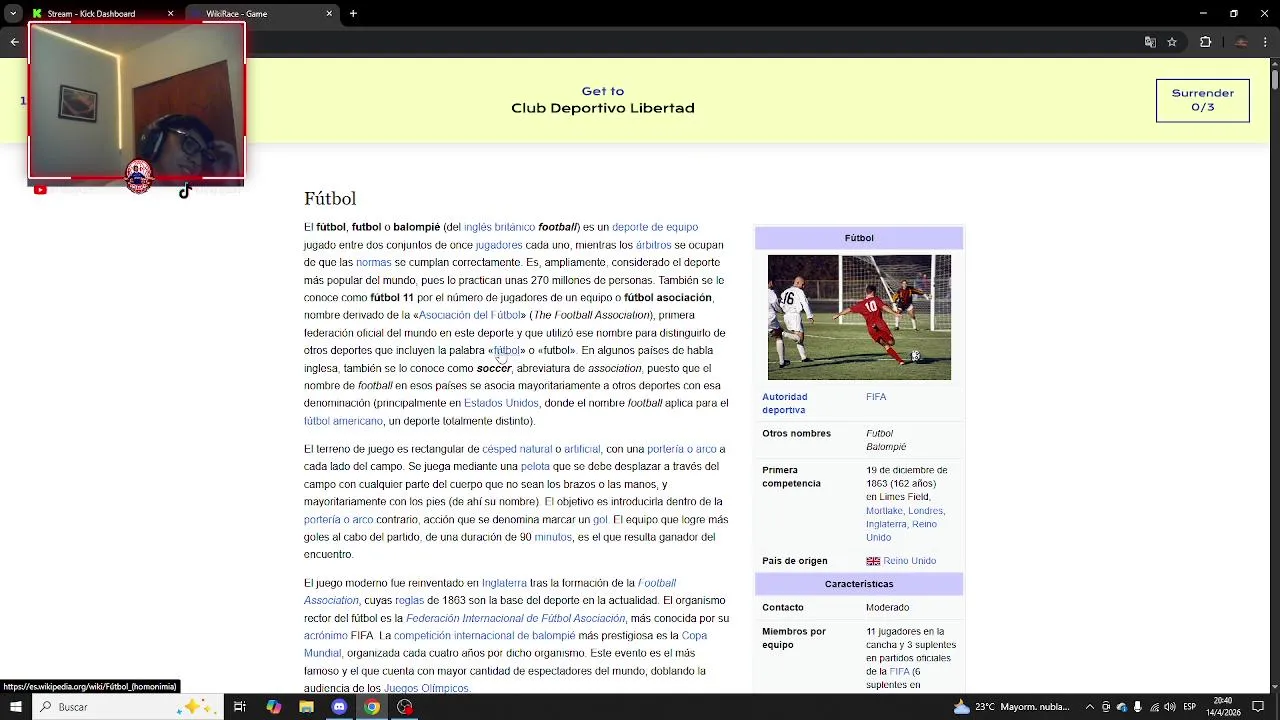The image size is (1280, 720).
Task: Click the YouTube icon below the webcam
Action: [x=40, y=190]
